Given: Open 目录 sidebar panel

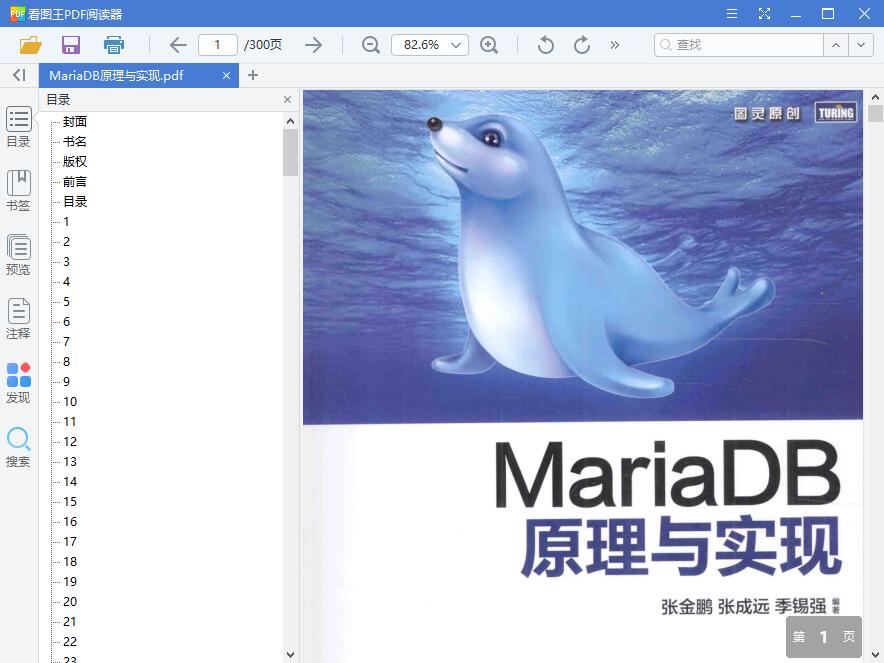Looking at the screenshot, I should tap(19, 127).
